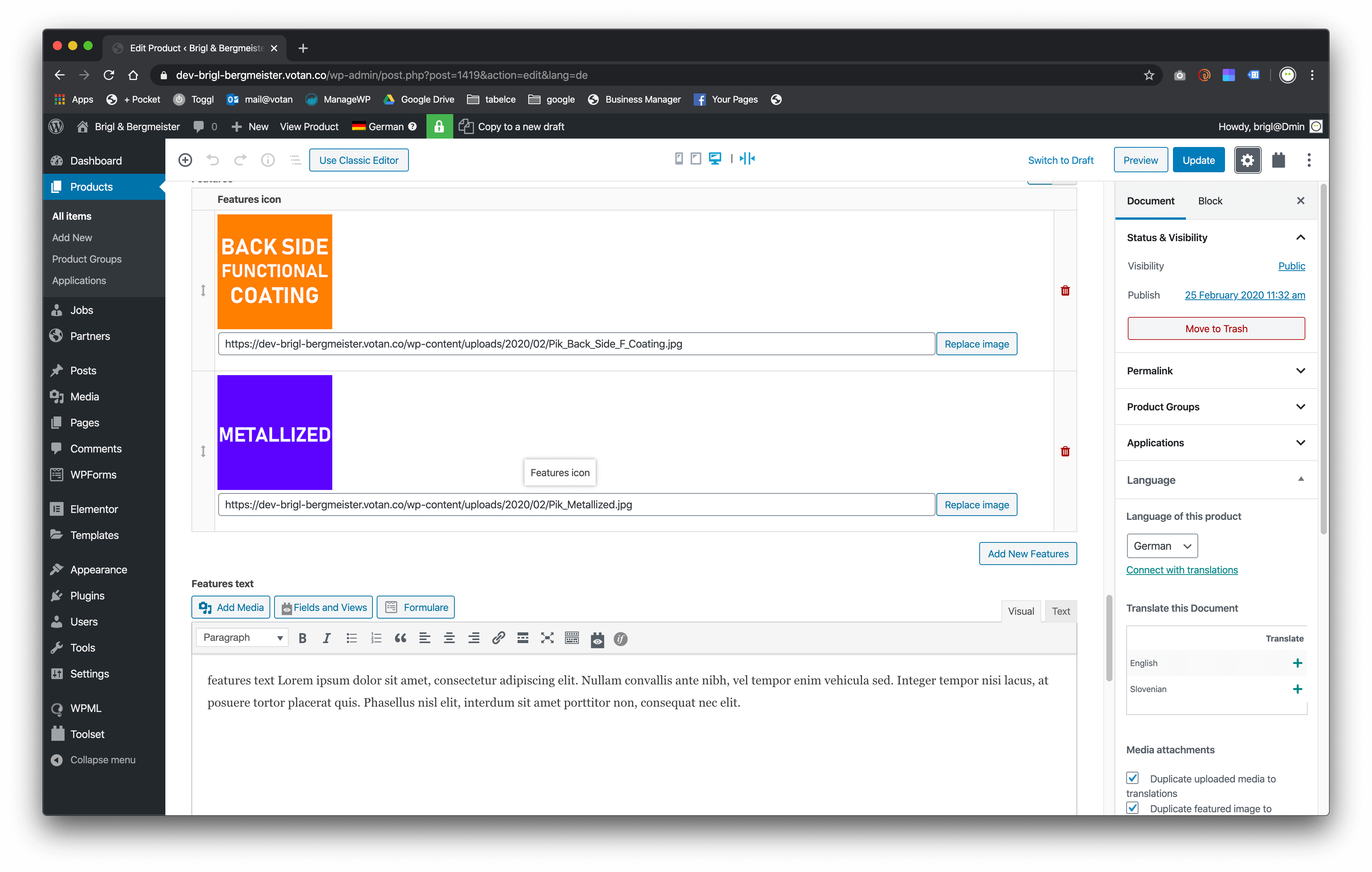Screen dimensions: 1372x872
Task: Click Replace image for Metallized
Action: (977, 505)
